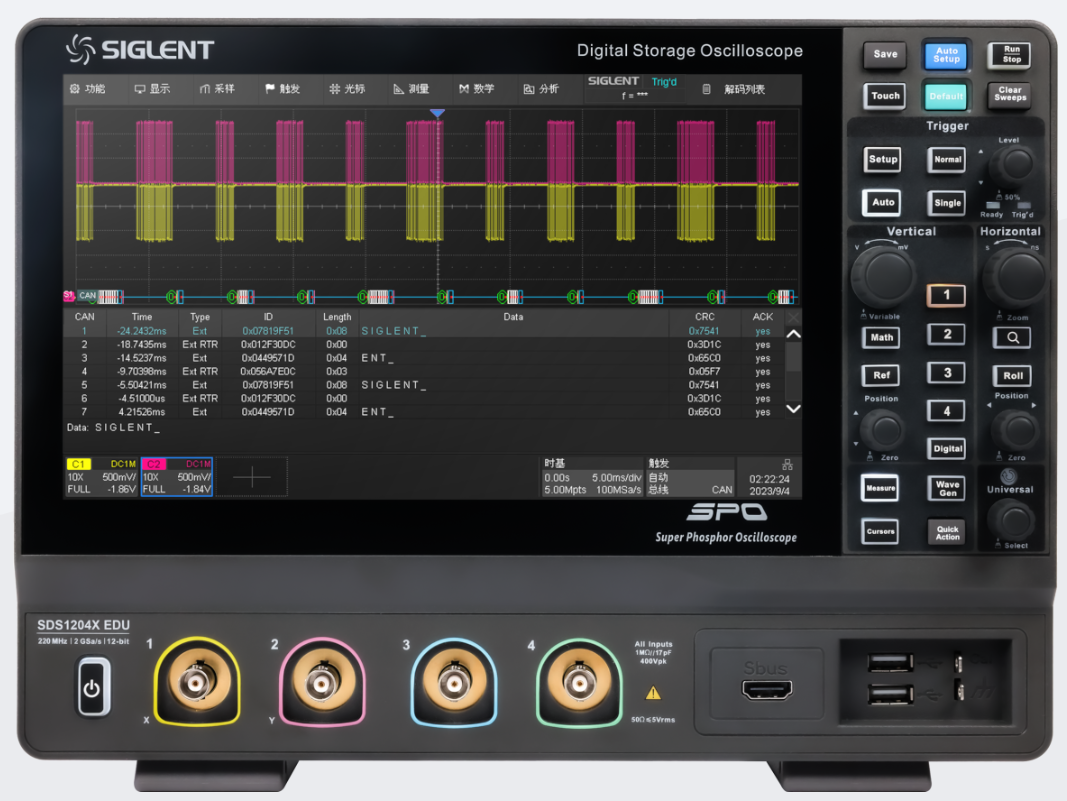Select decode row with time -5.50421ms
Screen dimensions: 1067x801
pos(425,385)
